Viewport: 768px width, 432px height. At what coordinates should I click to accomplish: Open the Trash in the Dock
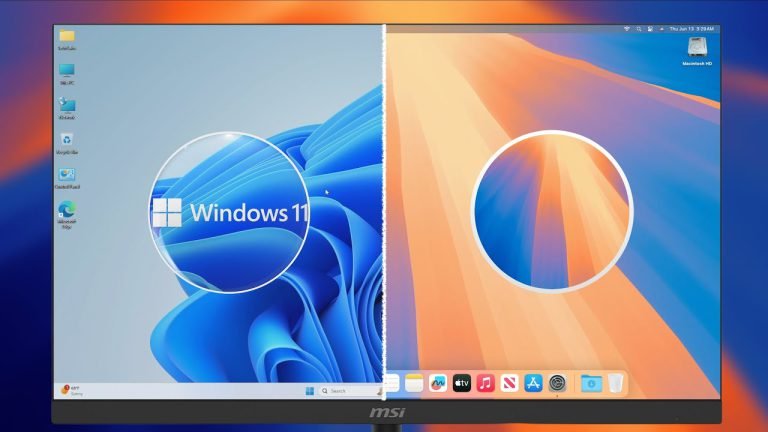pyautogui.click(x=616, y=383)
